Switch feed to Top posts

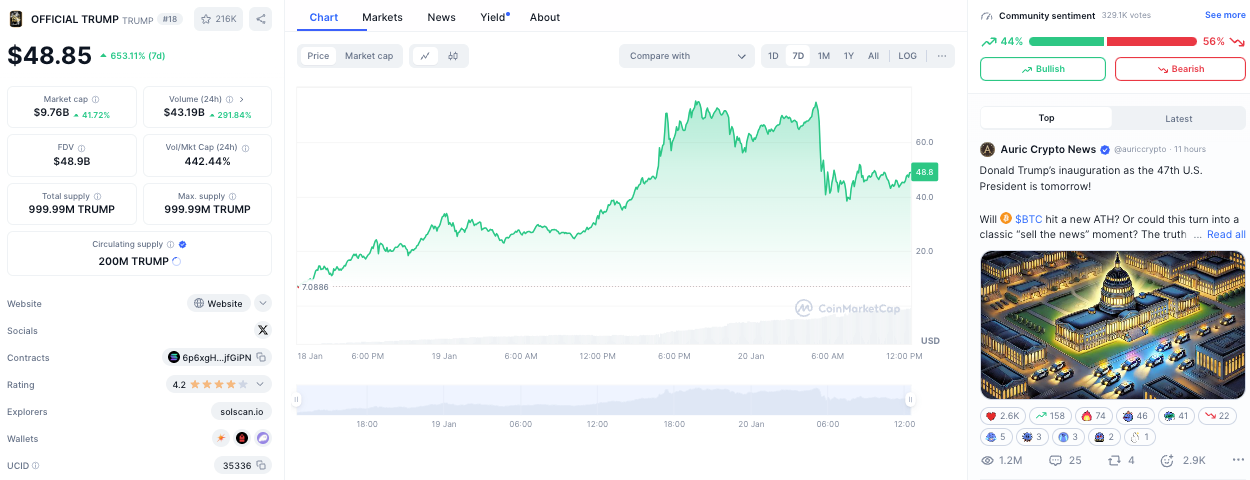1046,118
